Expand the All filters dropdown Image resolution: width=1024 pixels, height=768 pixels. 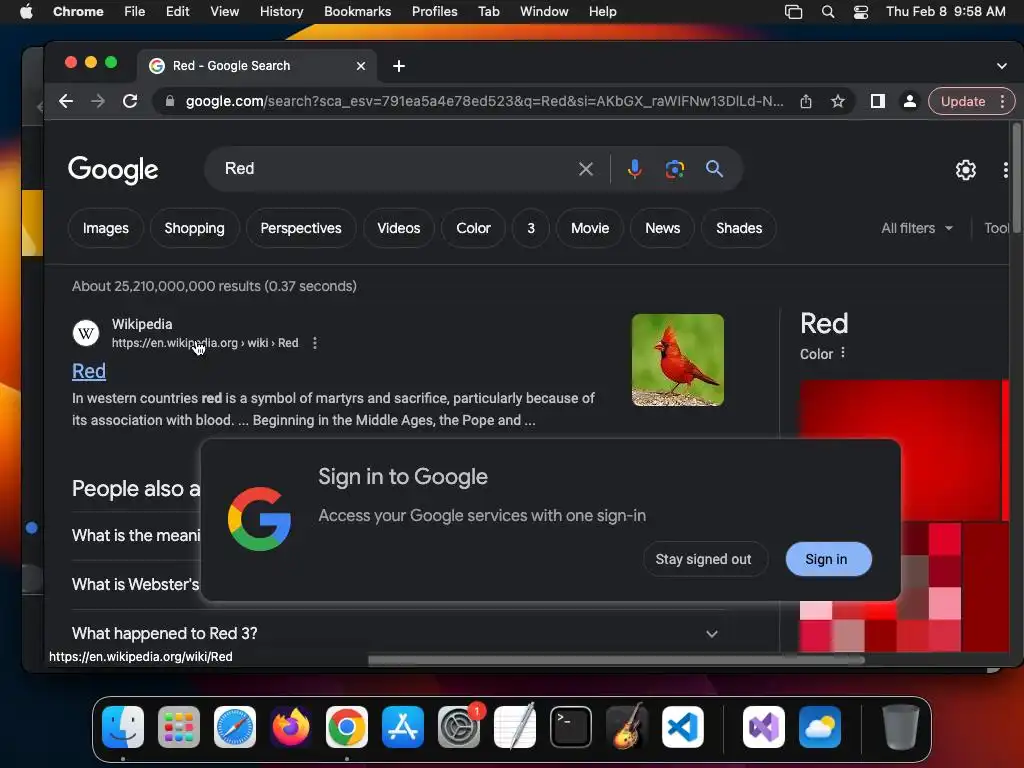917,229
